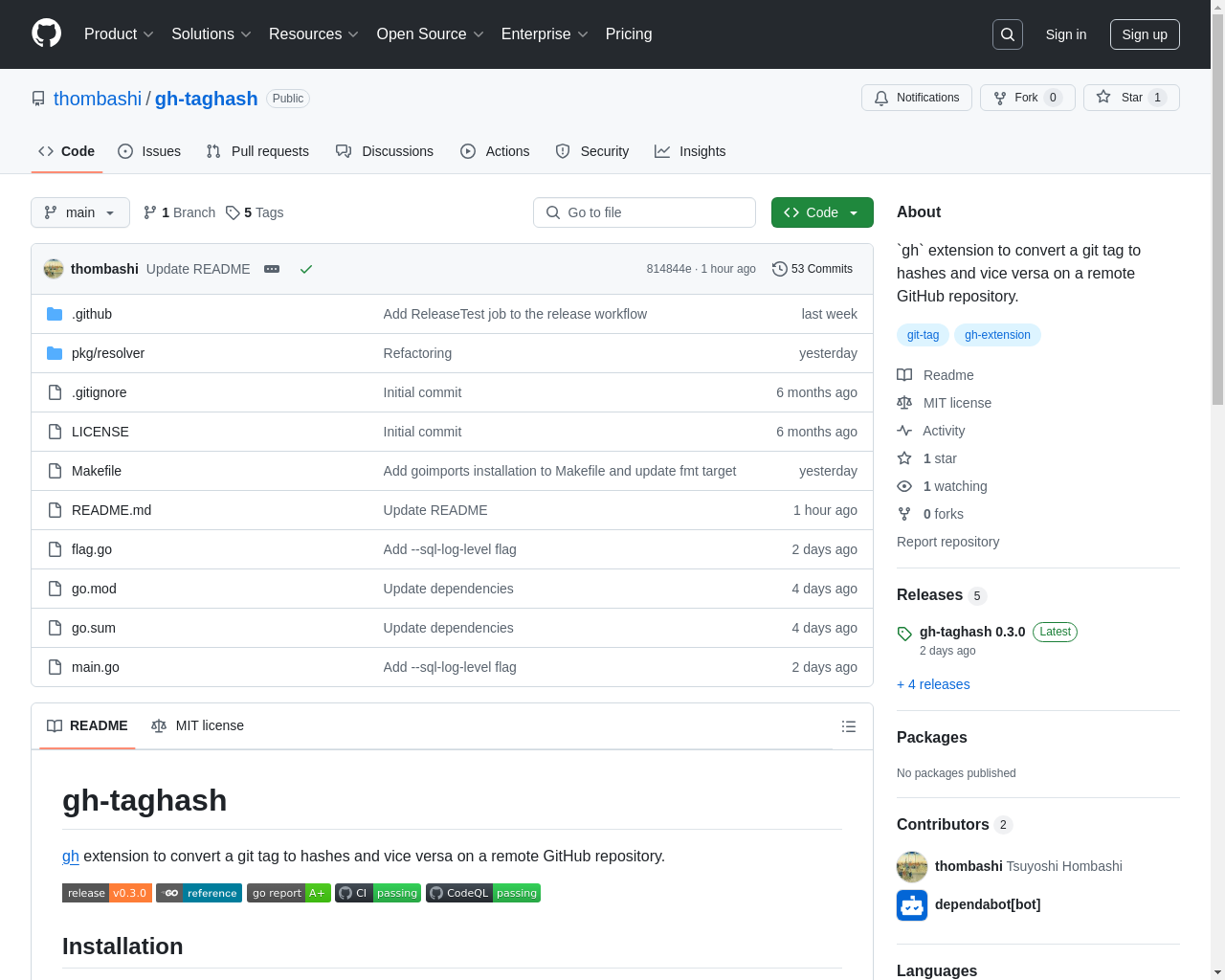Expand the Product menu

(x=119, y=34)
